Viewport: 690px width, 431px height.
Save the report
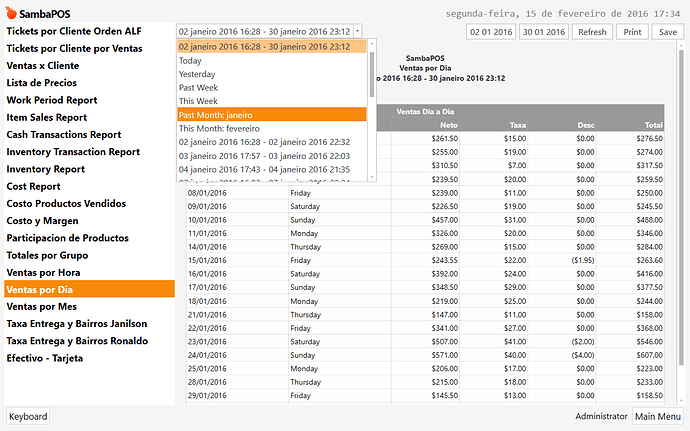[x=668, y=32]
